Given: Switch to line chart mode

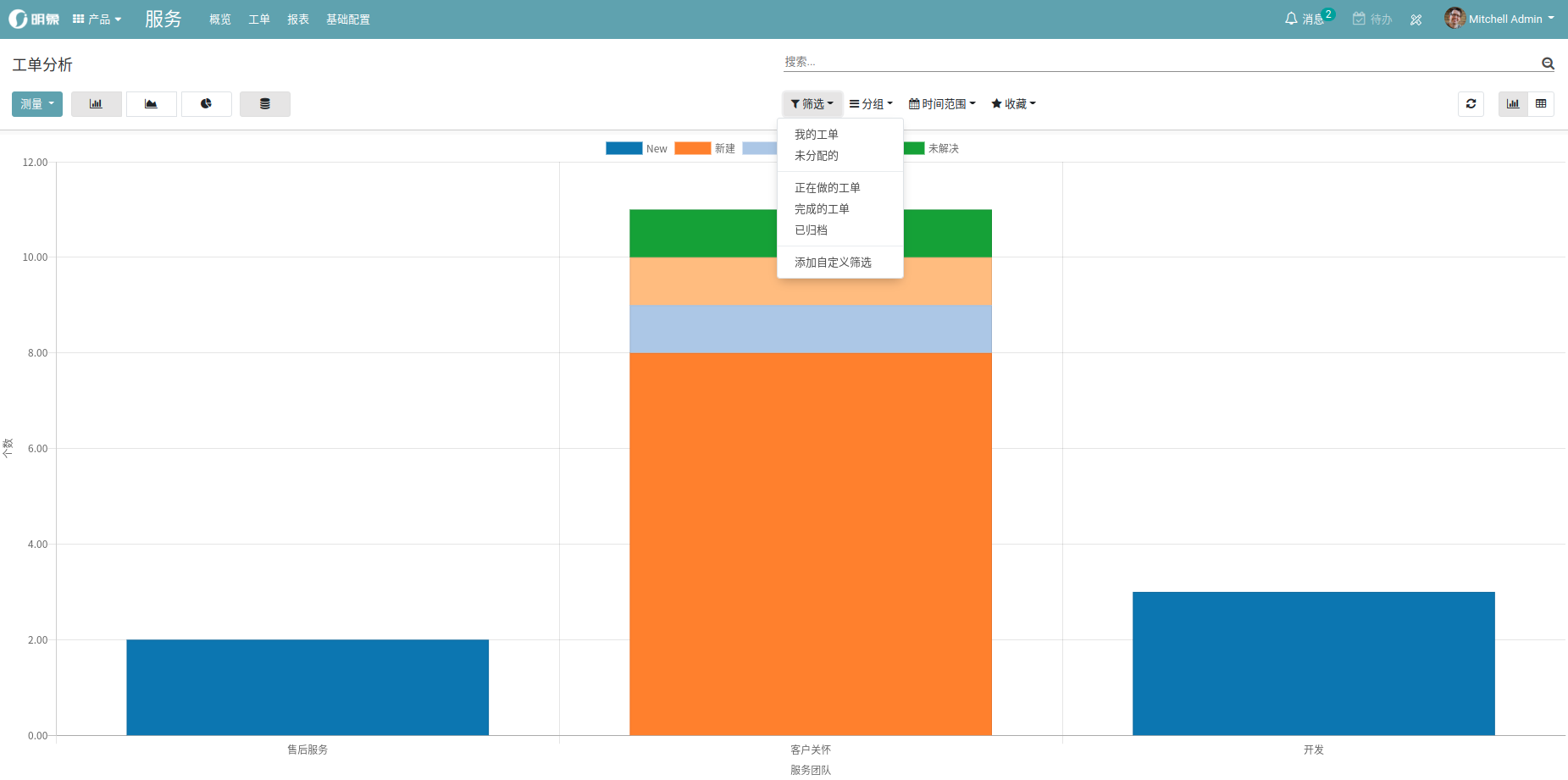Looking at the screenshot, I should click(151, 104).
